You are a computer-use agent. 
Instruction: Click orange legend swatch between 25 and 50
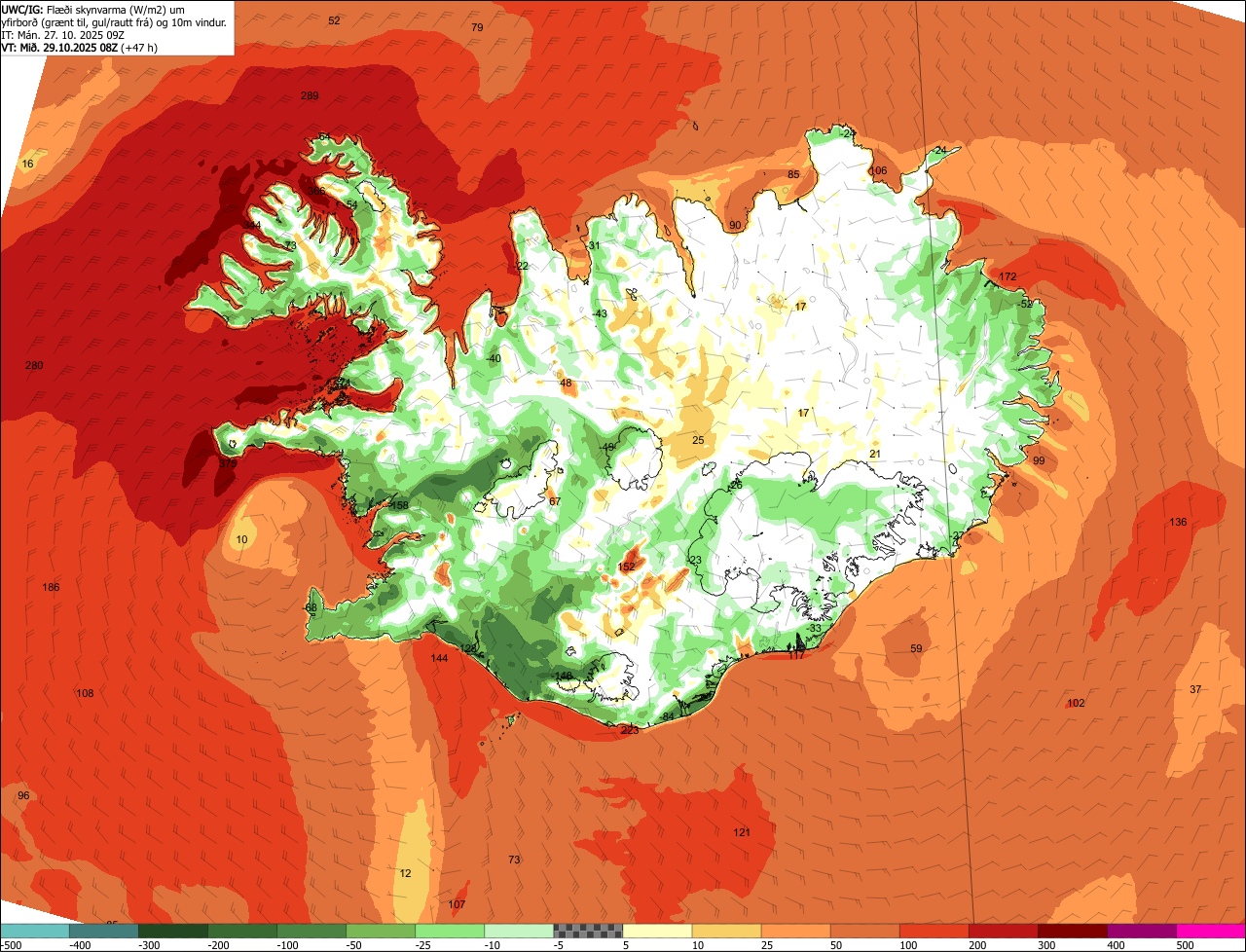[795, 931]
